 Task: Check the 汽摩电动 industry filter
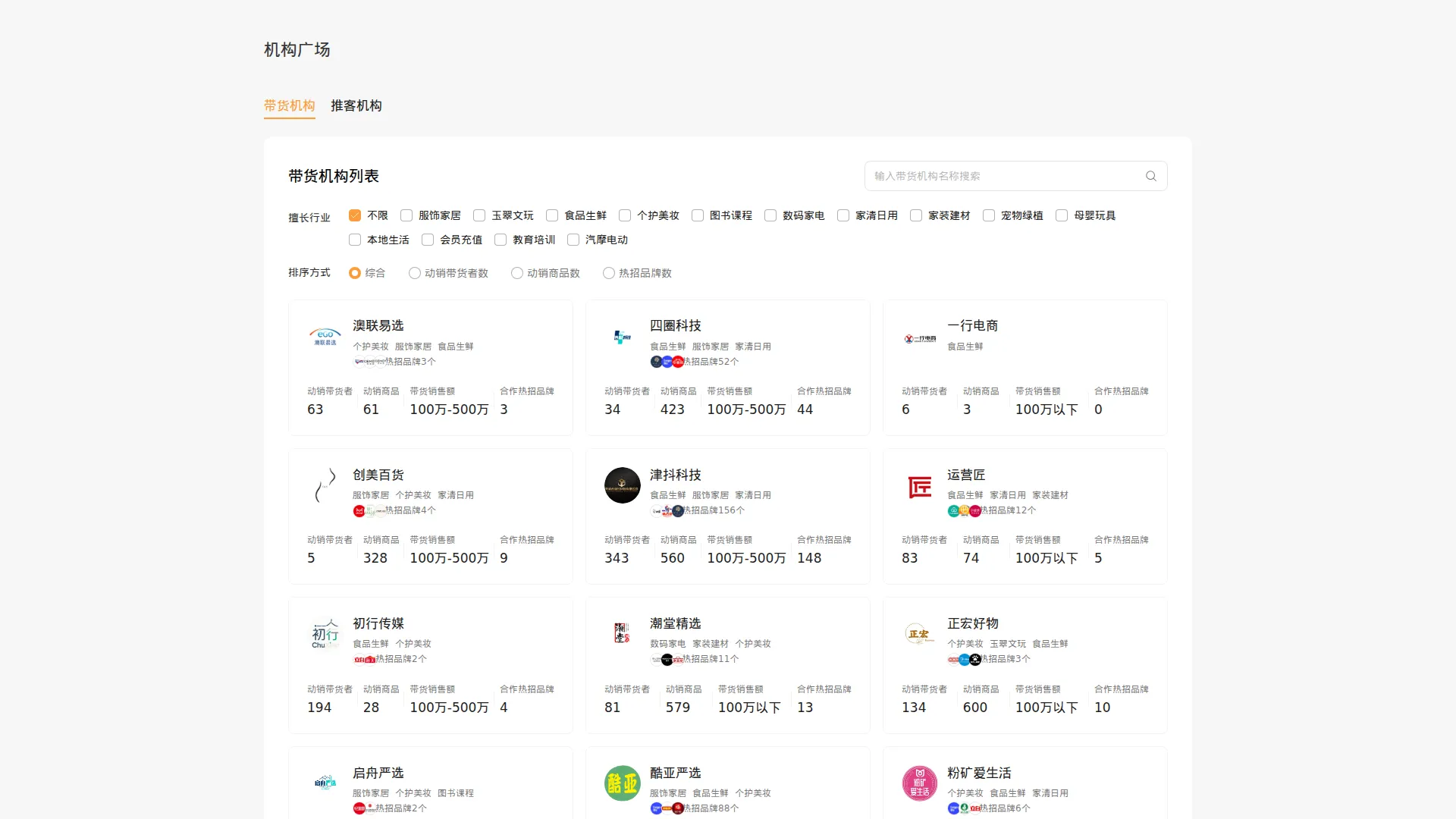click(x=573, y=240)
